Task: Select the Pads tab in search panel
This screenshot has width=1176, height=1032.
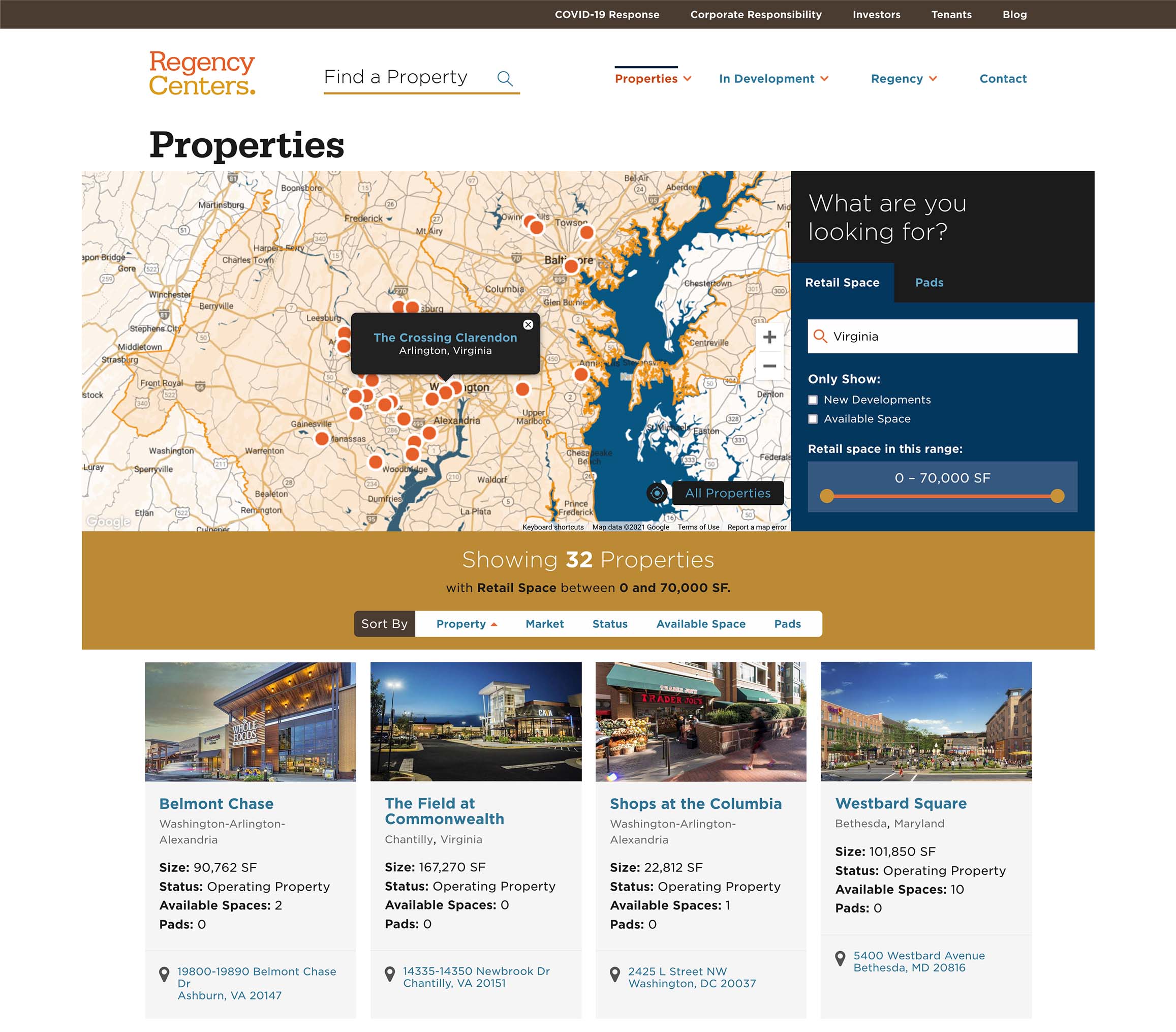Action: pos(927,282)
